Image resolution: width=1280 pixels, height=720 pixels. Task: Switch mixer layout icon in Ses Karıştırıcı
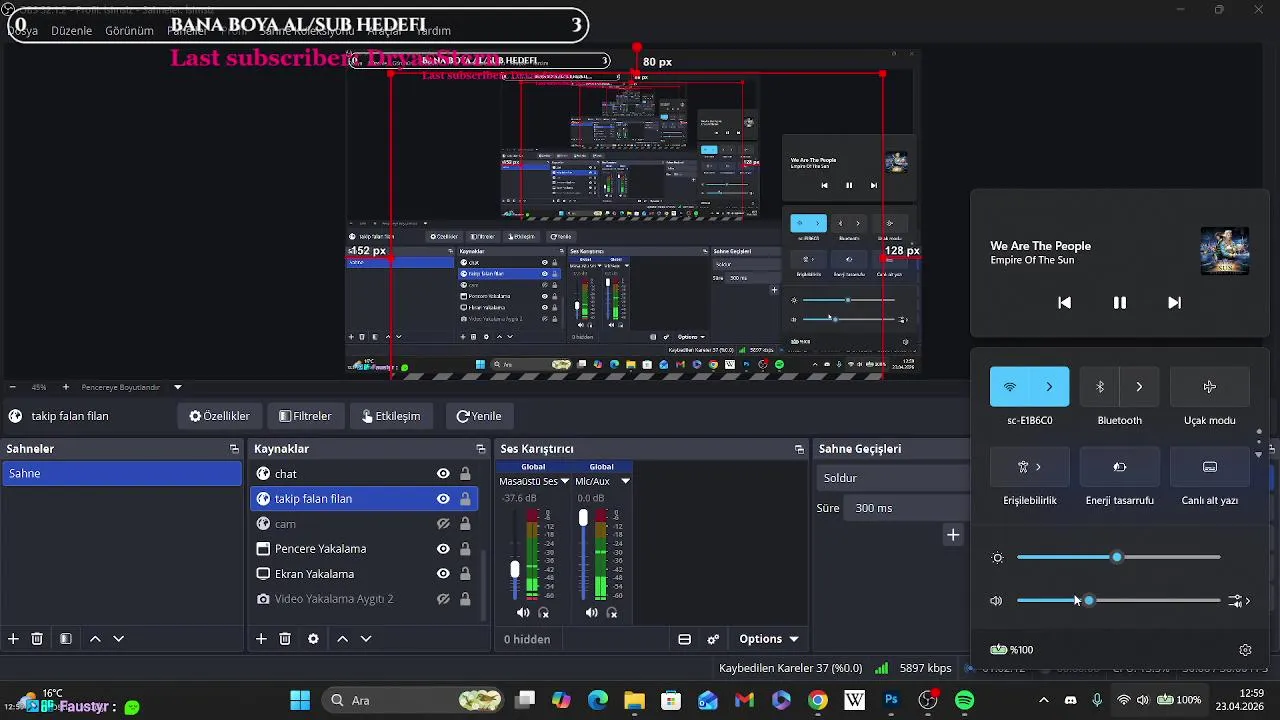click(x=685, y=639)
